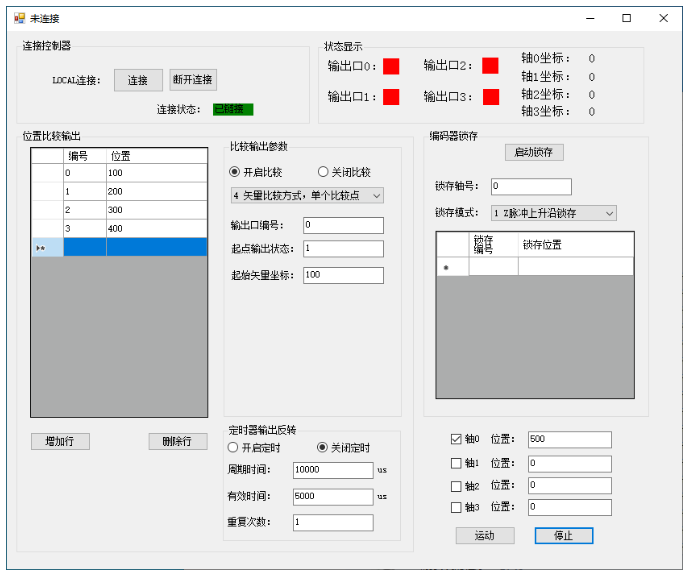Click the red indicator for 输出口1
The width and height of the screenshot is (690, 577).
tap(391, 97)
